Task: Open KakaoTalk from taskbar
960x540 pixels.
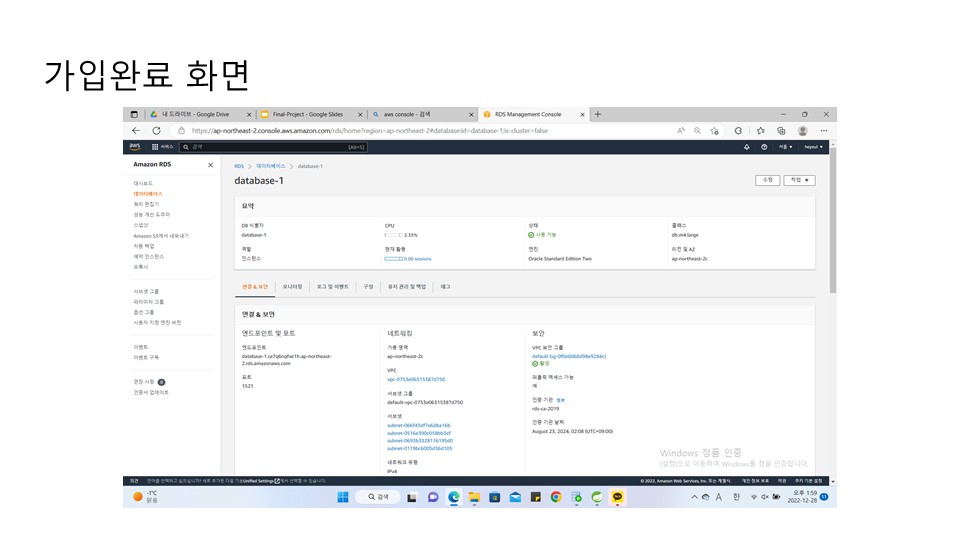Action: [x=617, y=497]
